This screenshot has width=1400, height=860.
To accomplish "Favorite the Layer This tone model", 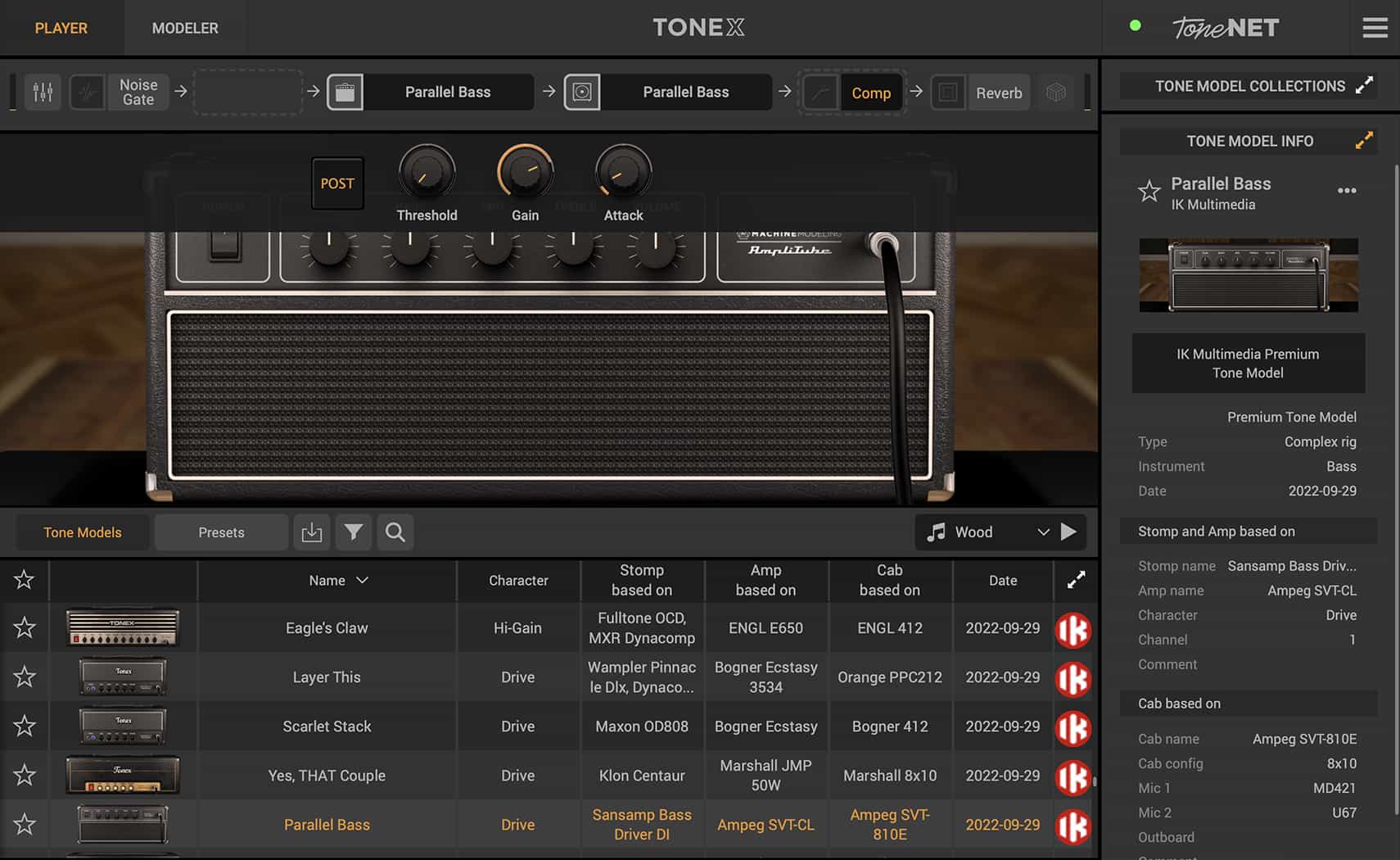I will coord(25,677).
